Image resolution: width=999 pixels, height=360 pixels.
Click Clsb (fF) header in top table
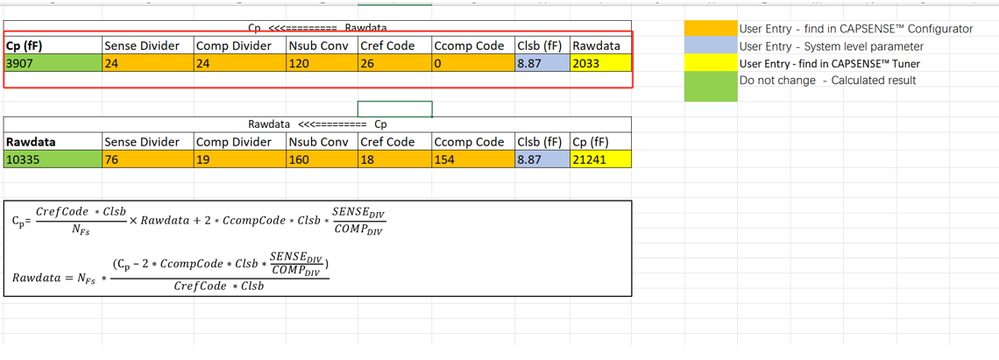tap(543, 46)
